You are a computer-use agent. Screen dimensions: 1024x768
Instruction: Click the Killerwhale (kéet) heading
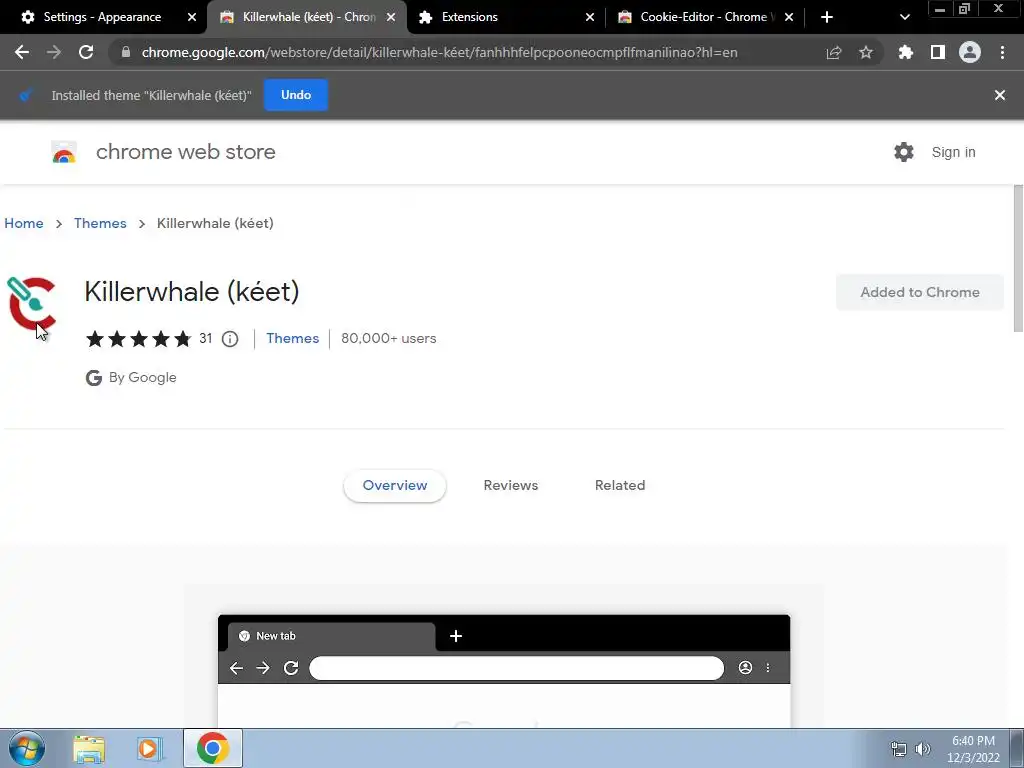[x=192, y=291]
